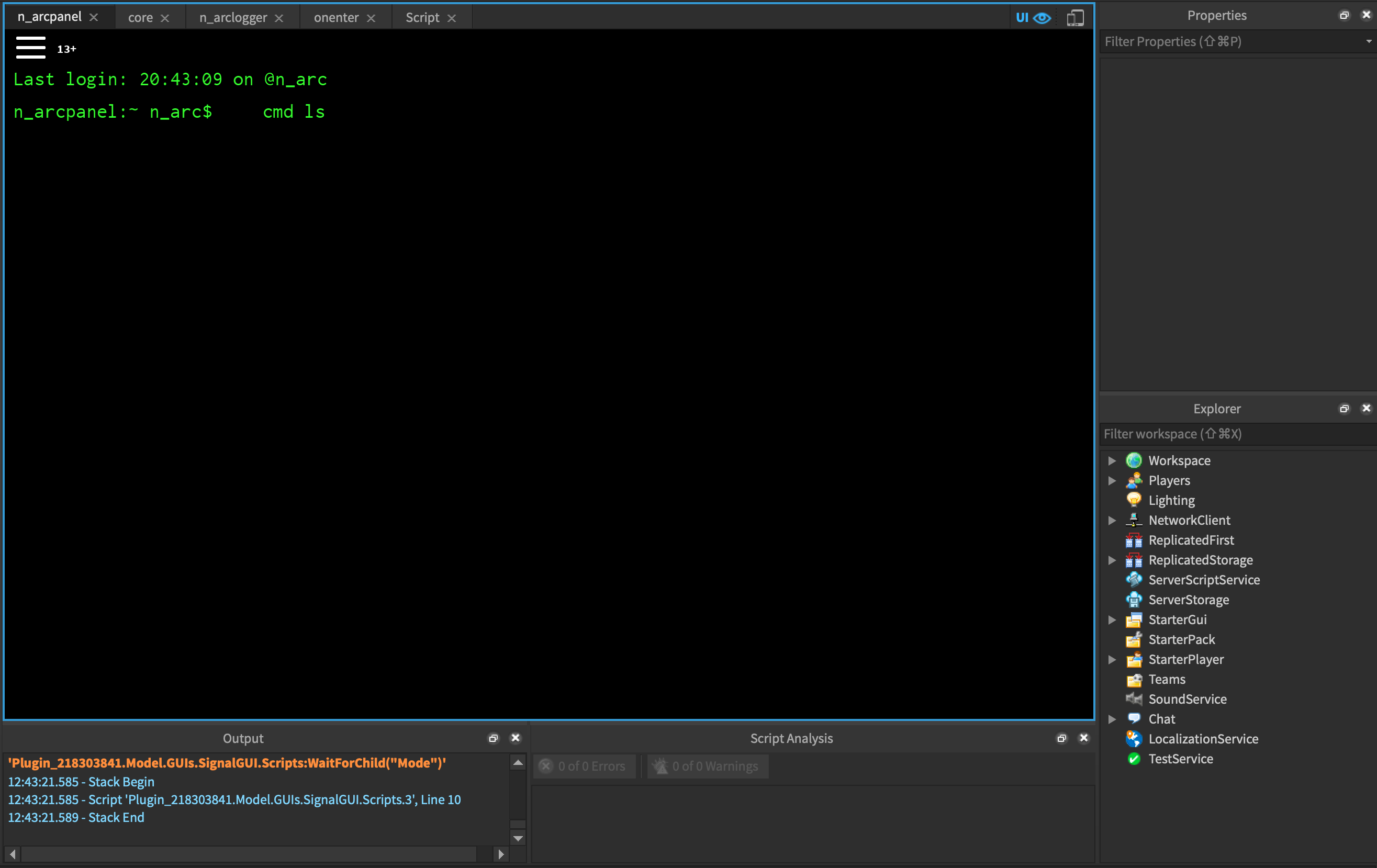Close the Script tab

pos(452,18)
